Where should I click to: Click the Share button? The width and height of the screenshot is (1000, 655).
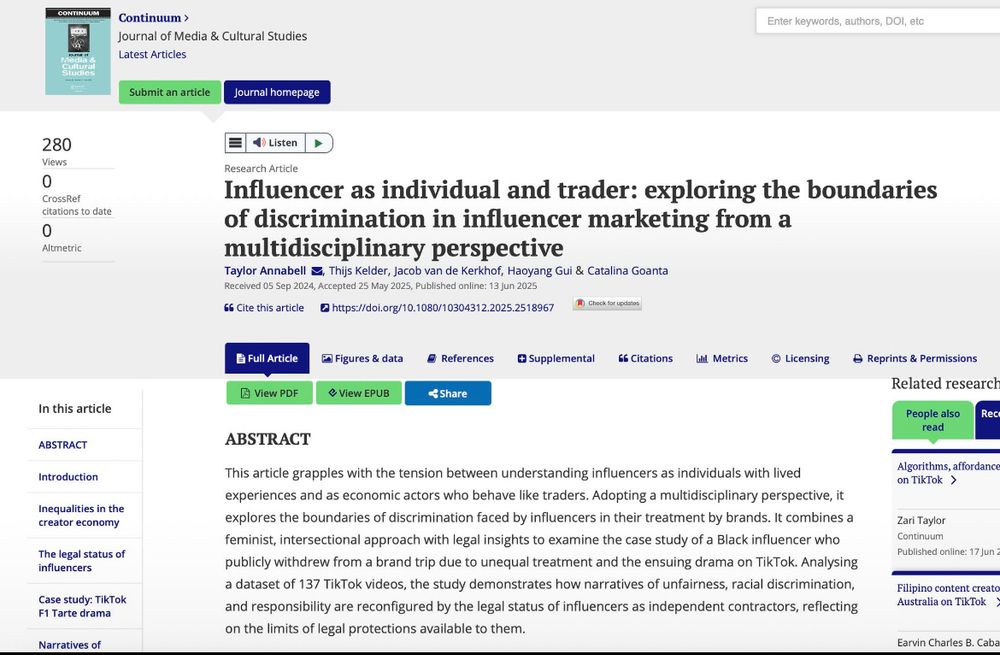click(x=448, y=393)
